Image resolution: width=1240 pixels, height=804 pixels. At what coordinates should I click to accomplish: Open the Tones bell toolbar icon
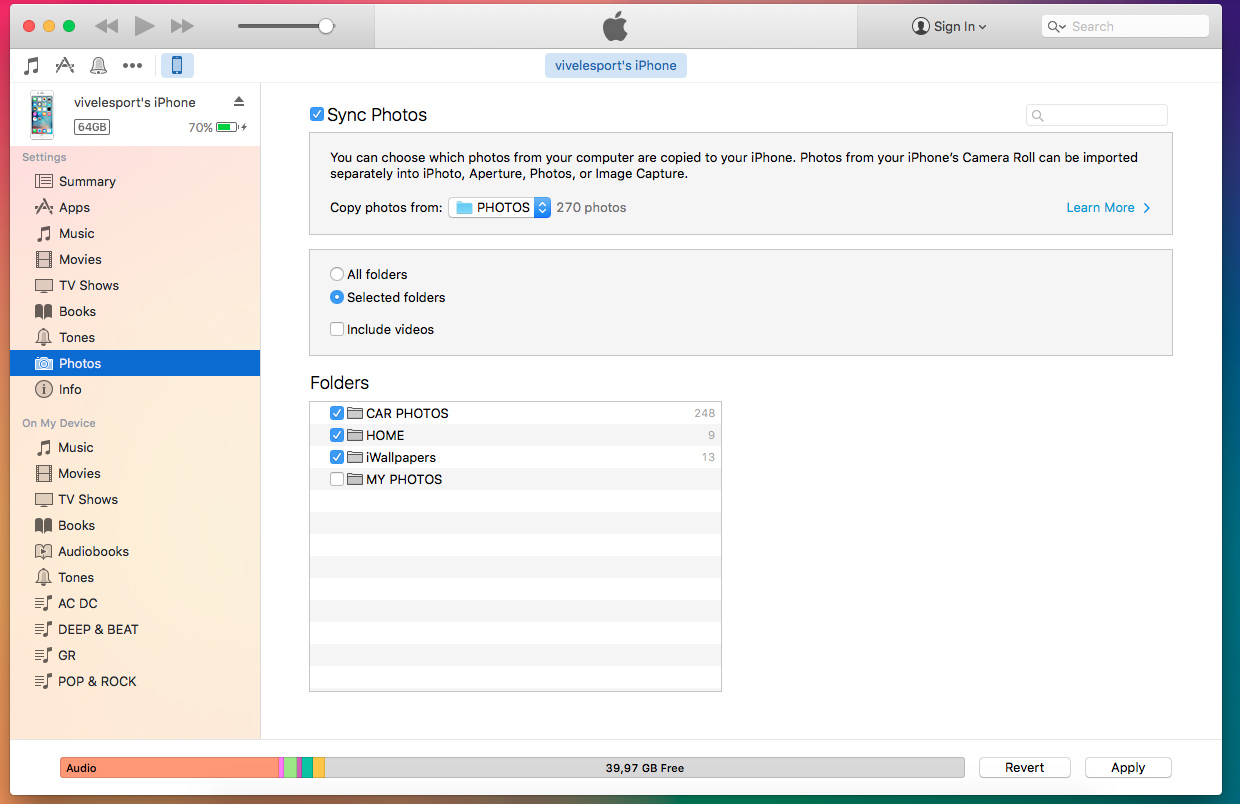coord(98,66)
